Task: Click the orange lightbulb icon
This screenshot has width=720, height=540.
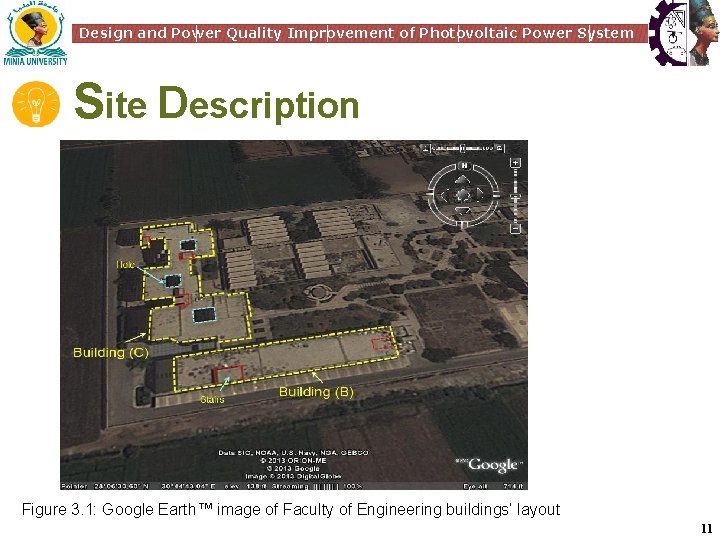Action: pyautogui.click(x=36, y=104)
